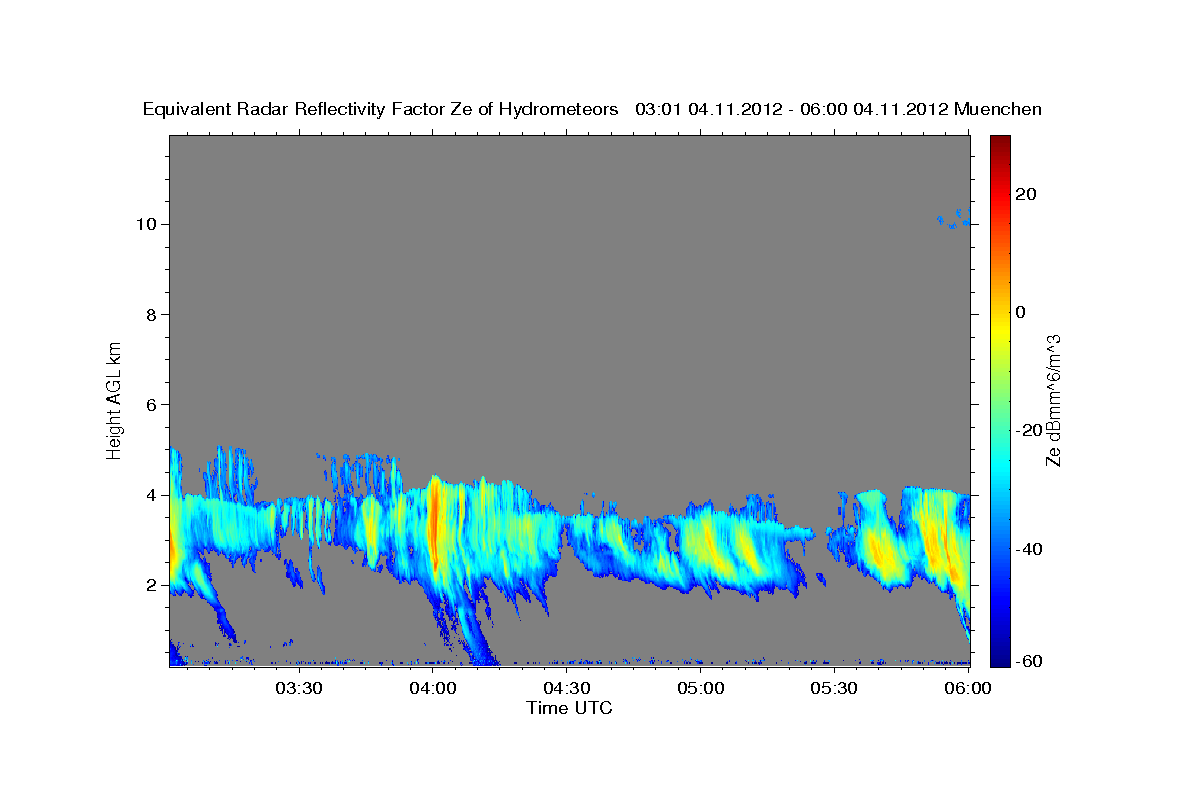Click the height tick label '10'
The width and height of the screenshot is (1200, 800).
pos(147,224)
